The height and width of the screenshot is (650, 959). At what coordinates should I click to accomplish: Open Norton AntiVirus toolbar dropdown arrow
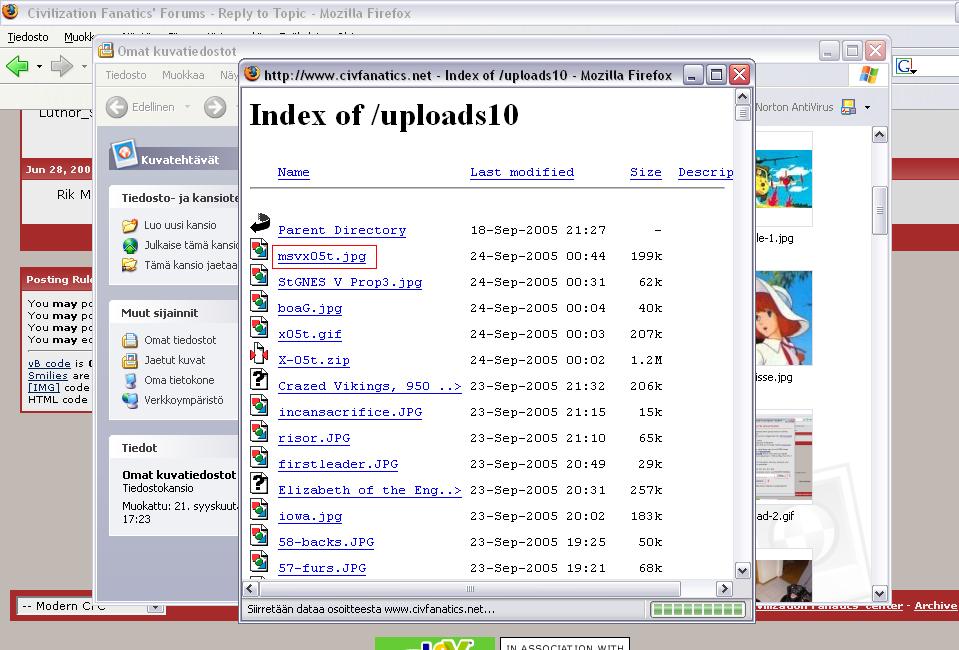867,108
